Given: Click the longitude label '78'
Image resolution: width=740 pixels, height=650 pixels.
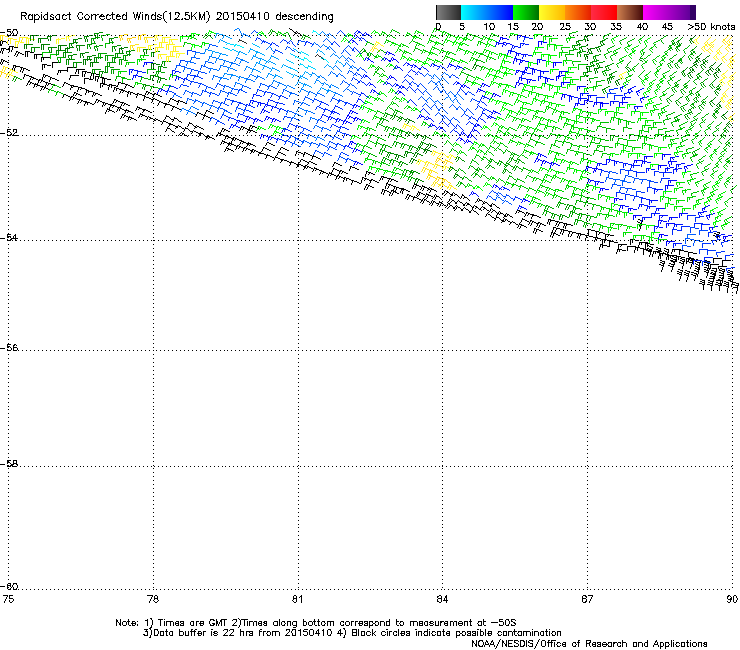Looking at the screenshot, I should click(153, 599).
